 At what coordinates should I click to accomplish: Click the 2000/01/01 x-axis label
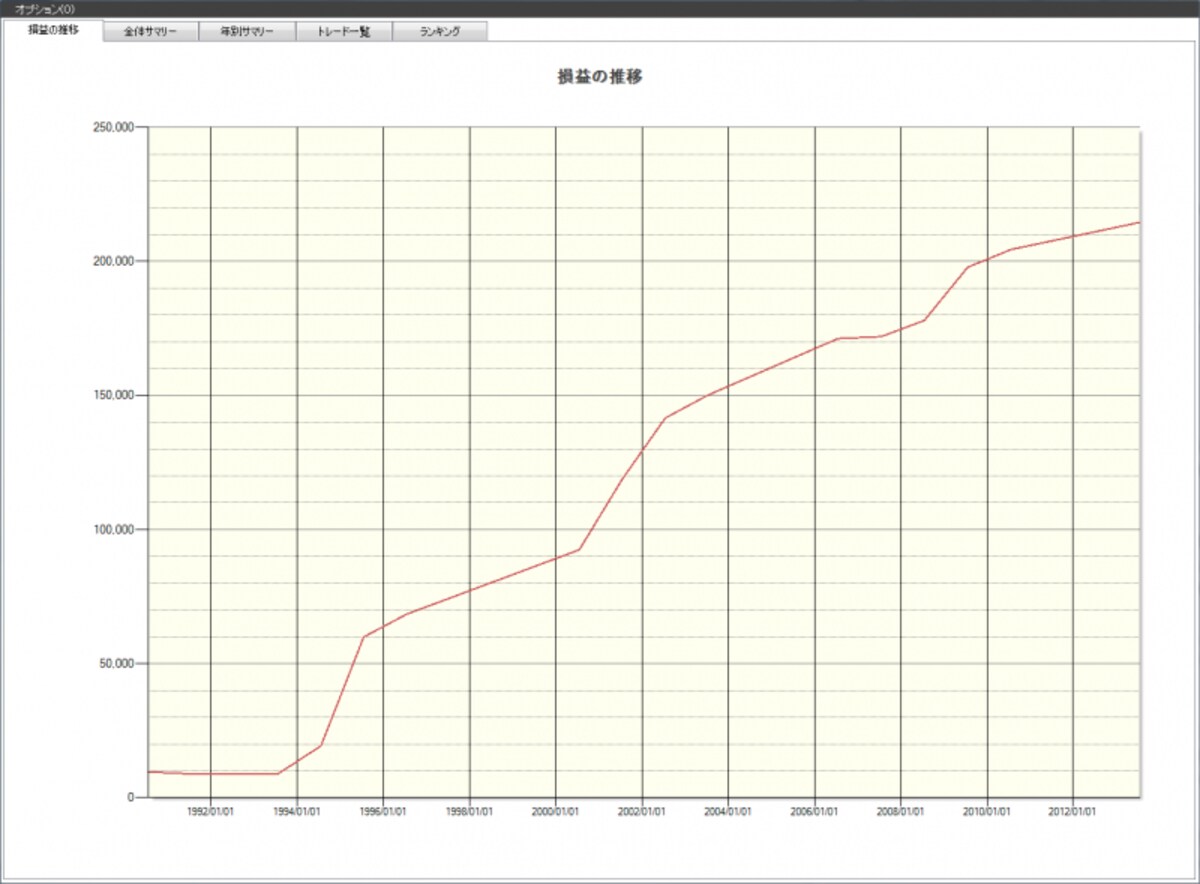point(555,813)
